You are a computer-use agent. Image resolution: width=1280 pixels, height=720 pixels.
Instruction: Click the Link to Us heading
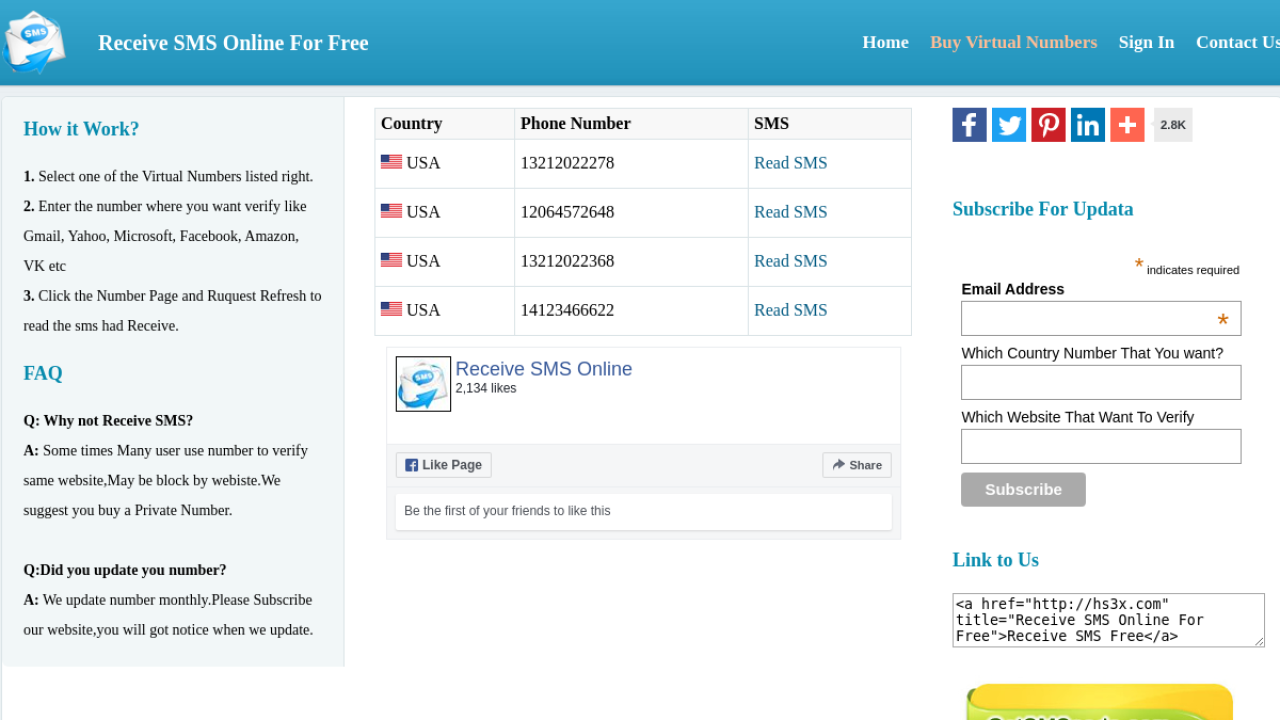click(995, 560)
